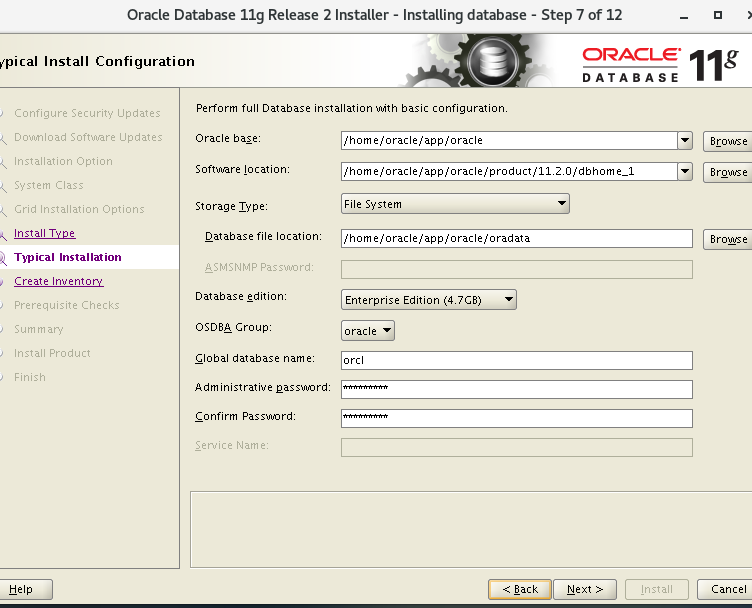Click the Software location text field
This screenshot has width=752, height=608.
(x=509, y=171)
